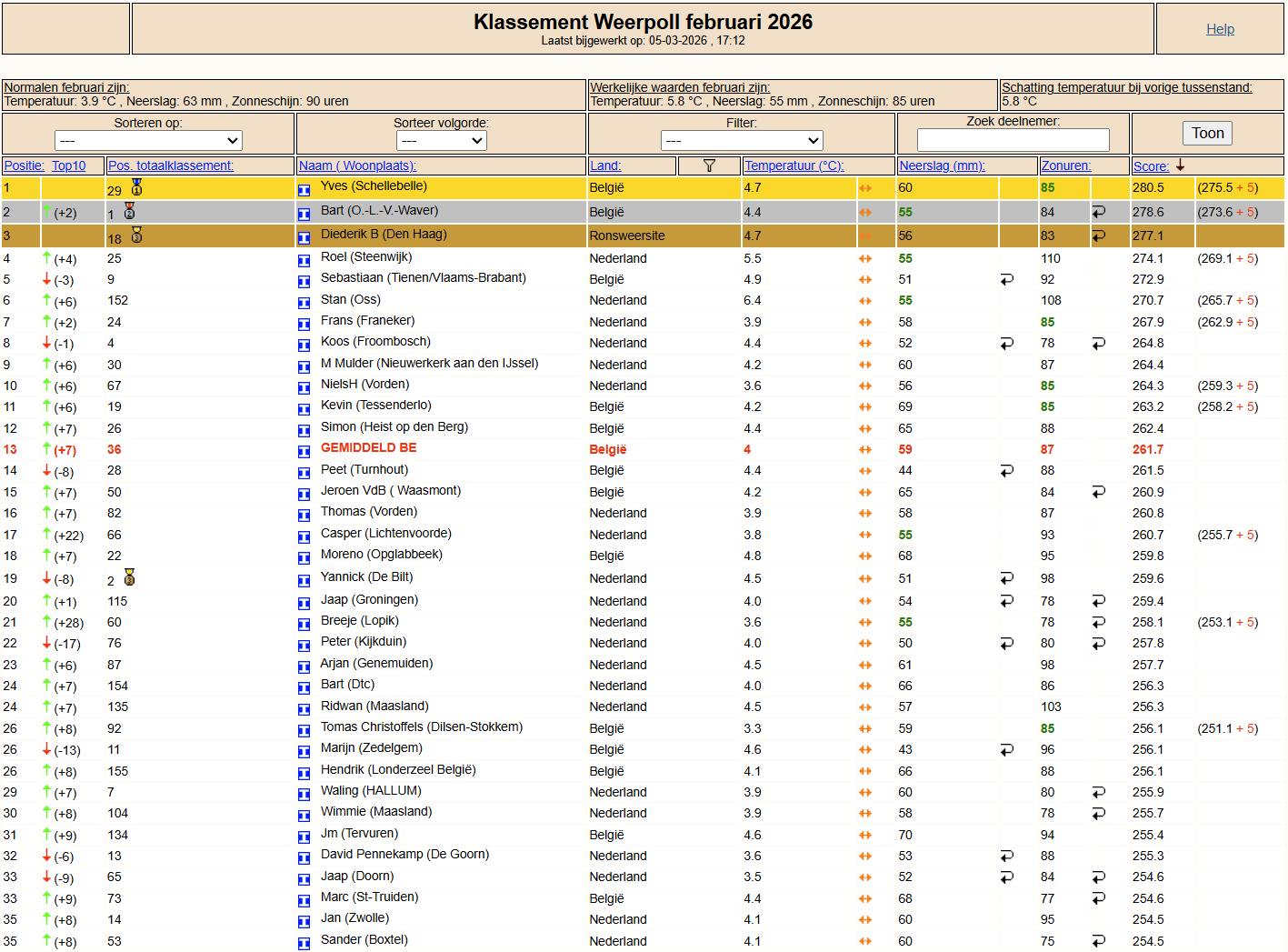Viewport: 1288px width, 952px height.
Task: Sort by Neerslag (mm) column header
Action: click(x=941, y=165)
